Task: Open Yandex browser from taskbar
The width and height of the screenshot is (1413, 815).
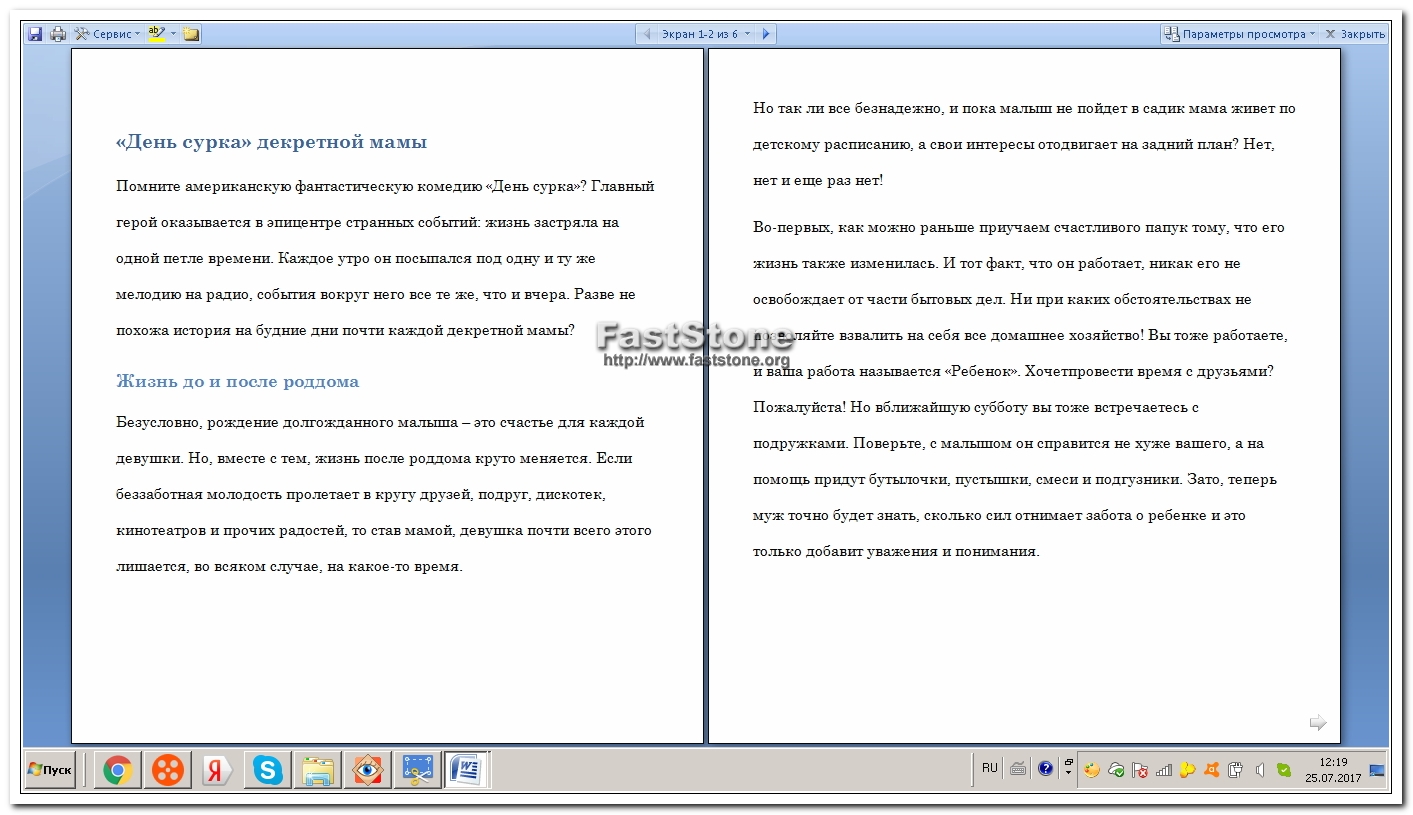Action: point(217,770)
